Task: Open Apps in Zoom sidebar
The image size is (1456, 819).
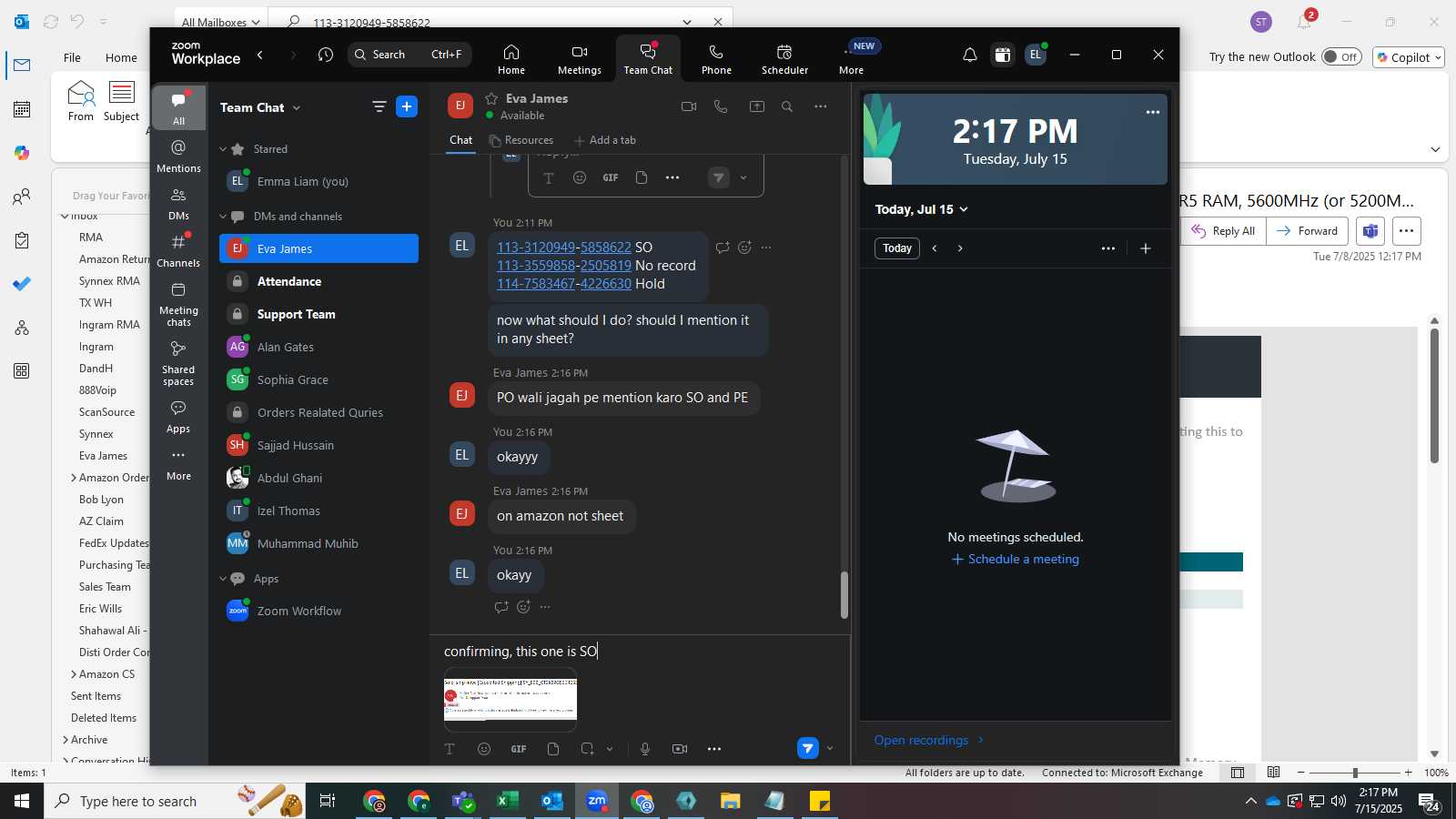Action: click(x=178, y=417)
